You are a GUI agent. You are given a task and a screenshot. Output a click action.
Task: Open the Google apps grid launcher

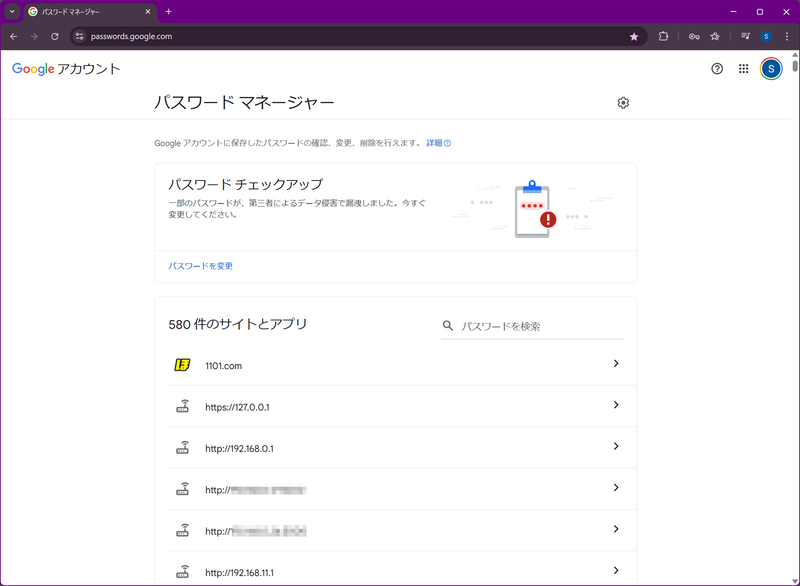pos(744,69)
